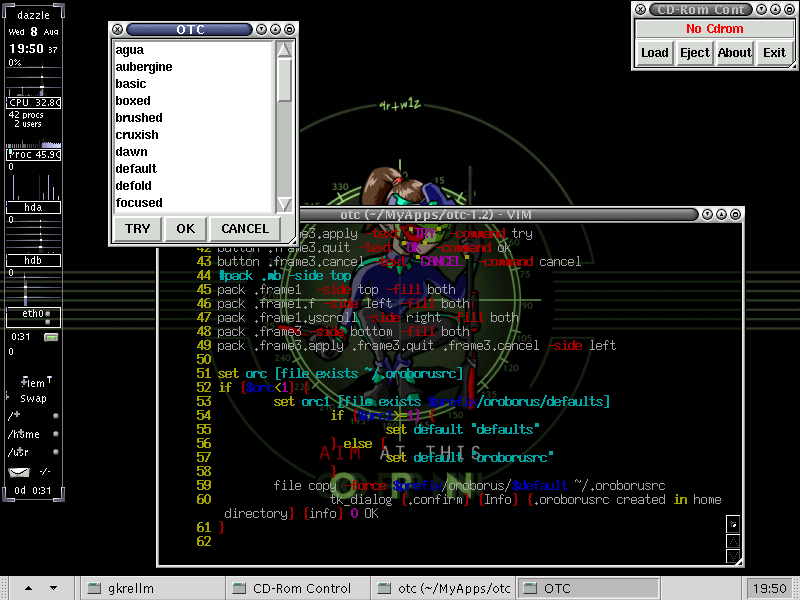
Task: Click the gkrellm uptime '0d 0:31'
Action: point(33,490)
